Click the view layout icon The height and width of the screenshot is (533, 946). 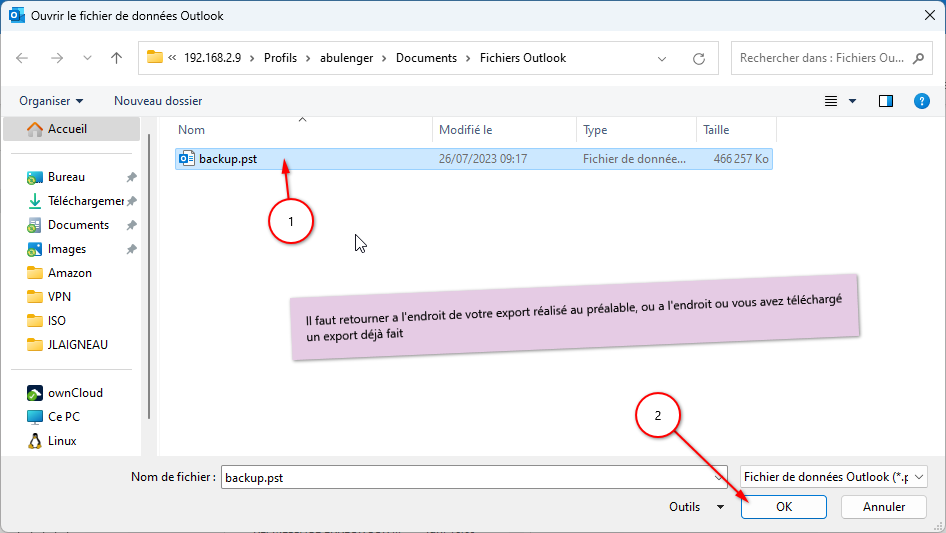tap(830, 101)
